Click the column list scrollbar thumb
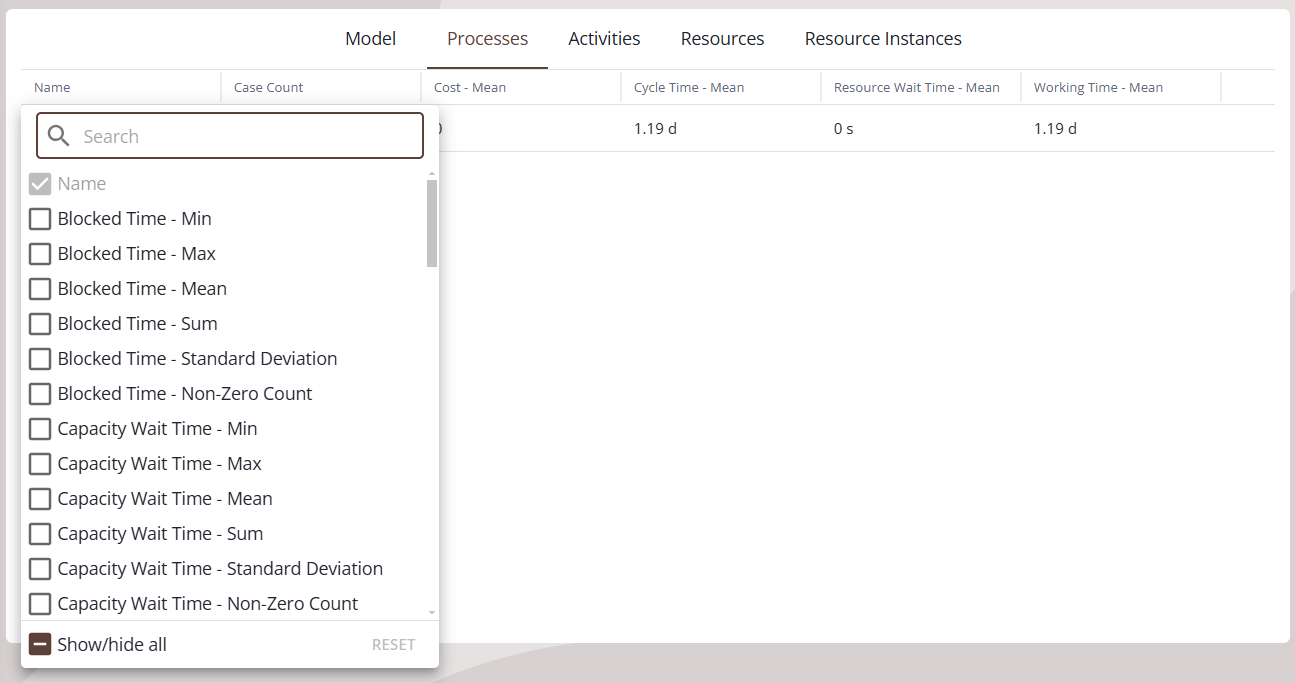 click(x=432, y=224)
